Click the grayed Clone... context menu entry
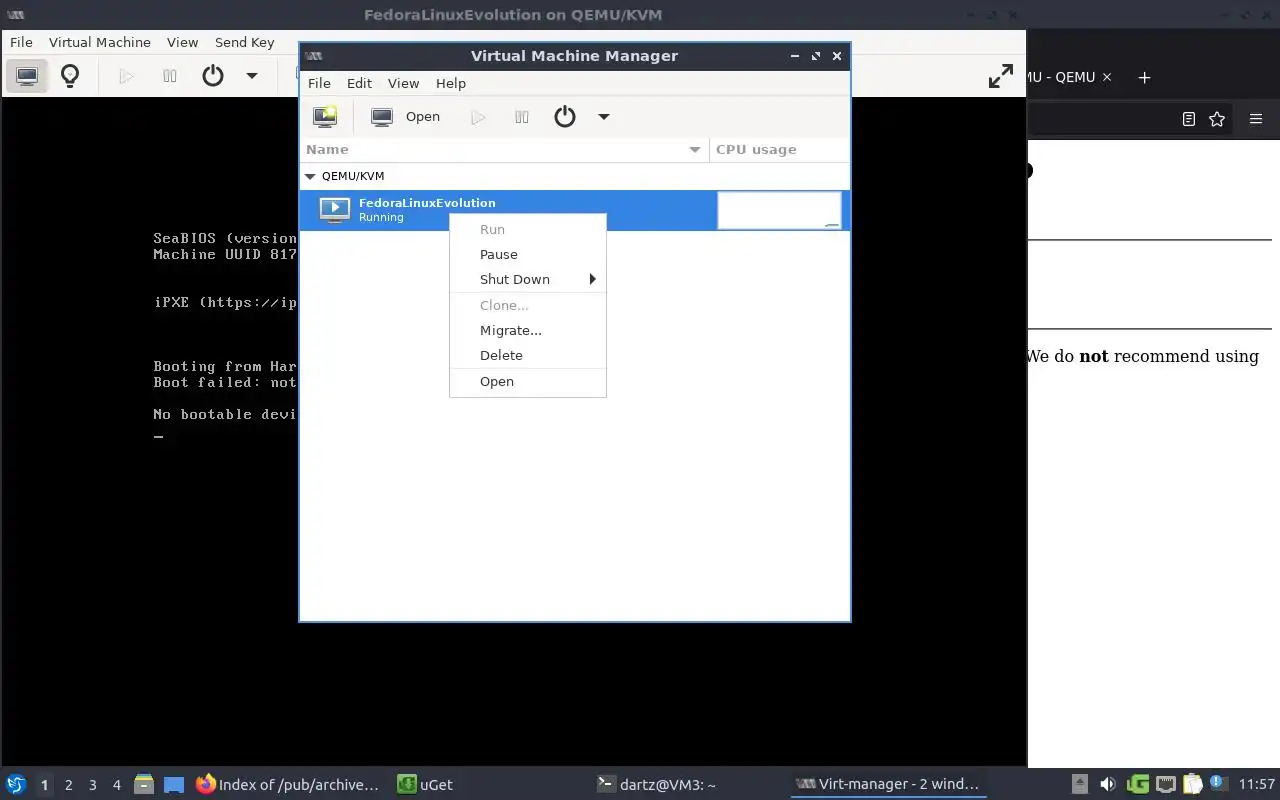This screenshot has height=800, width=1280. coord(527,305)
